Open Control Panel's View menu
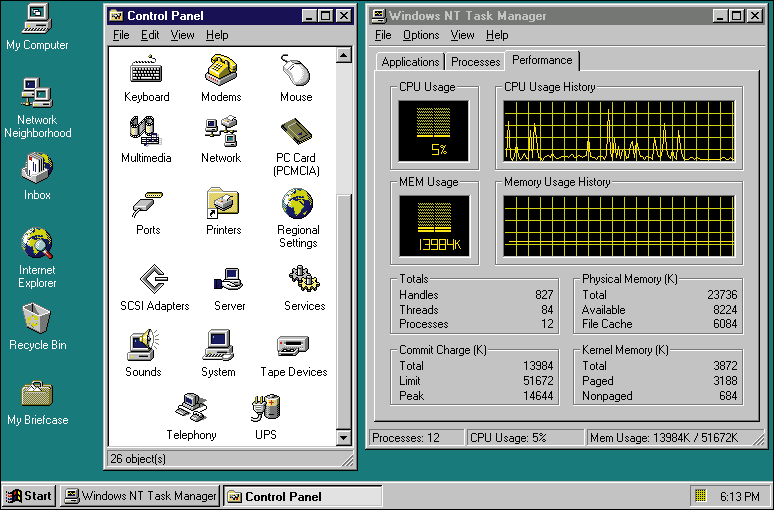Image resolution: width=774 pixels, height=510 pixels. tap(182, 35)
